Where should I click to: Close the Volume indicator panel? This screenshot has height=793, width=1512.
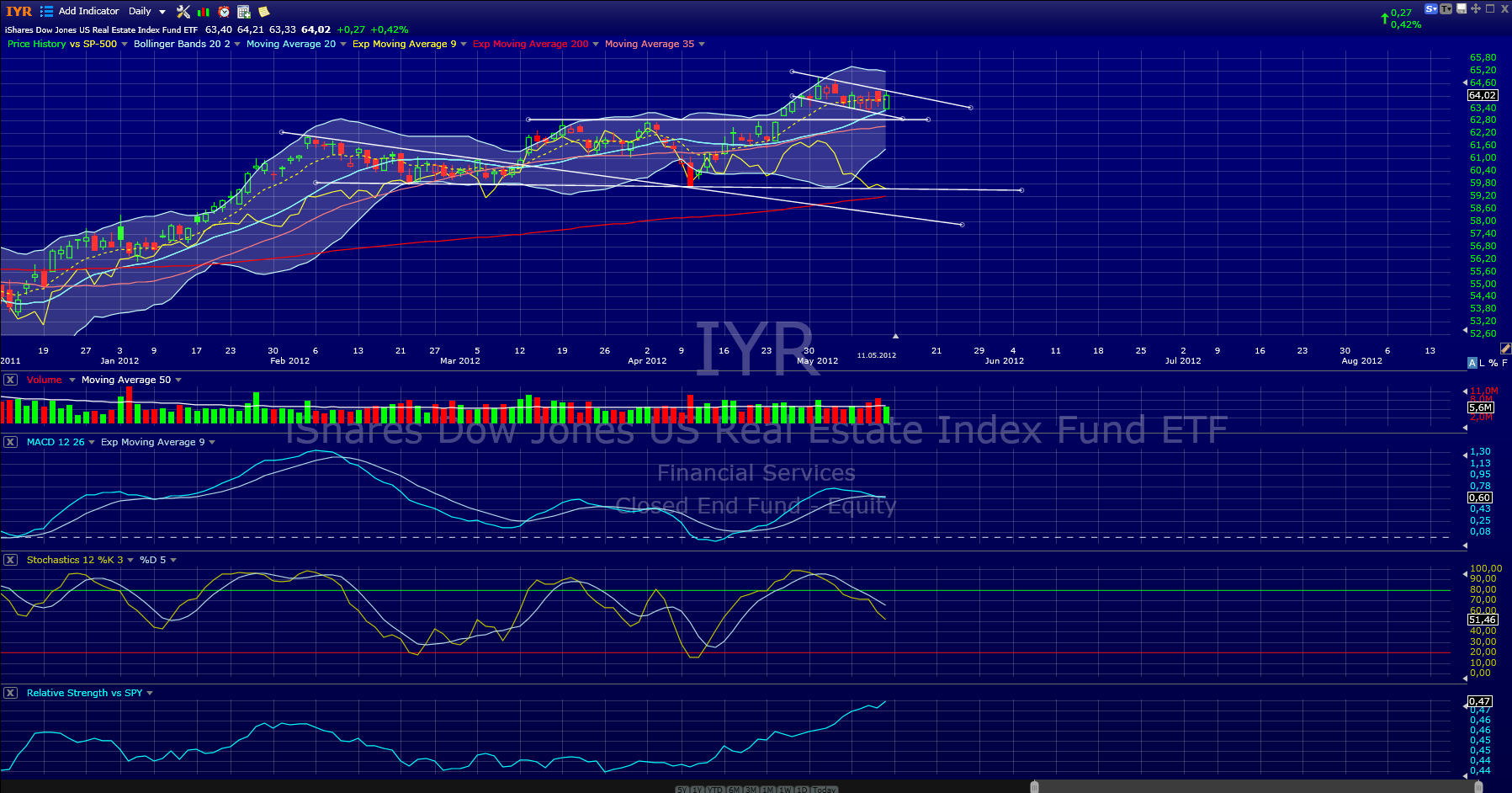(10, 380)
